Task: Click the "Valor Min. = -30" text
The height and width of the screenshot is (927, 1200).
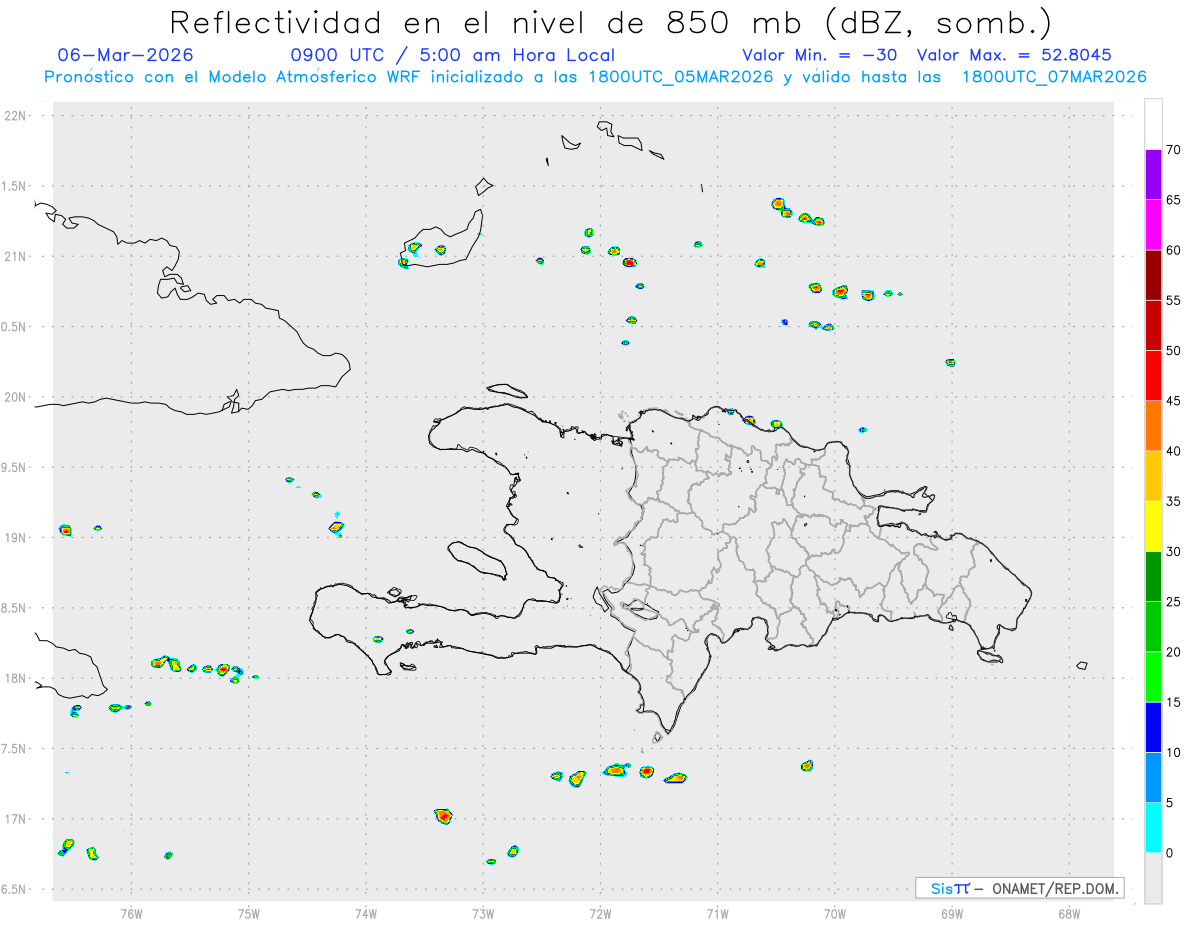Action: [819, 55]
